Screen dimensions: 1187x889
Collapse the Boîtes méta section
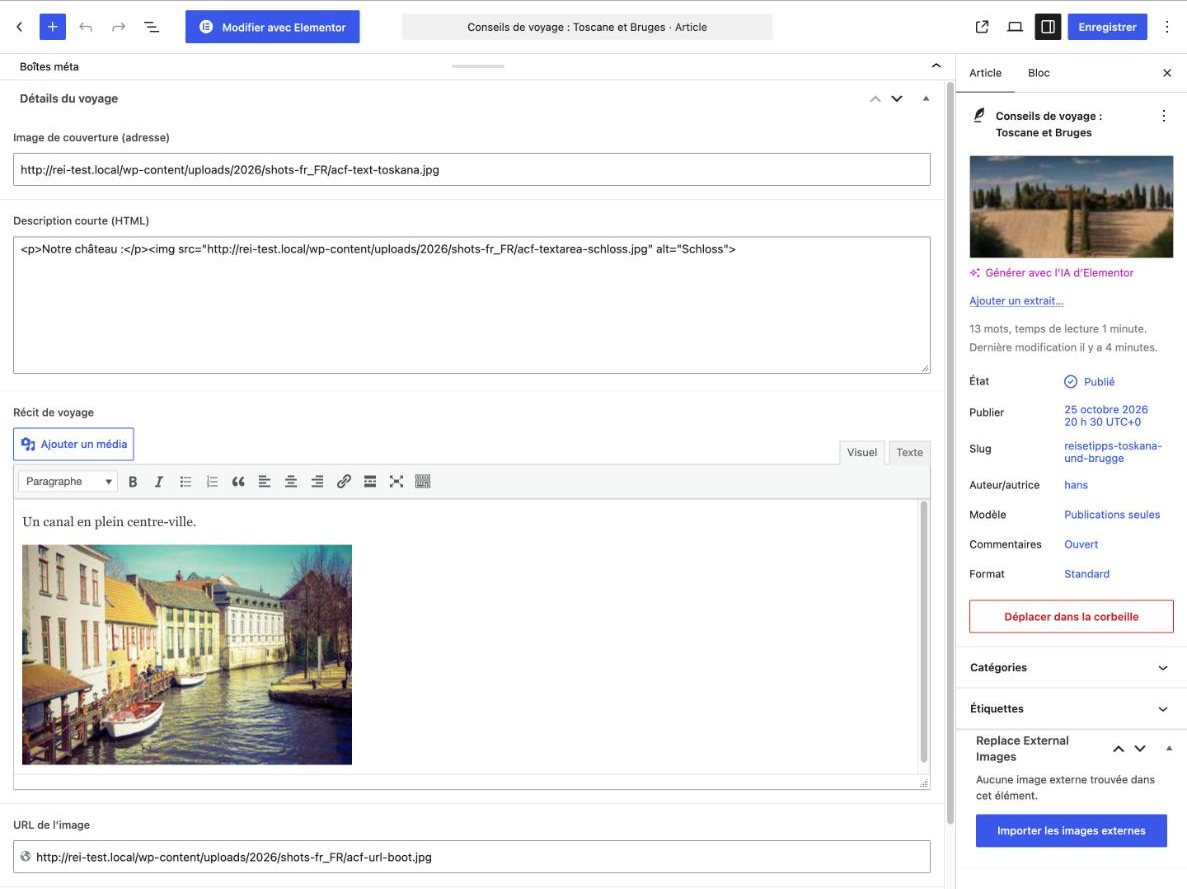936,66
